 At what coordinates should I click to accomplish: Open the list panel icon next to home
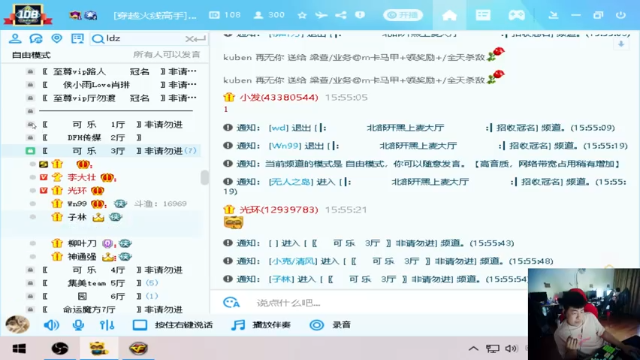point(483,15)
